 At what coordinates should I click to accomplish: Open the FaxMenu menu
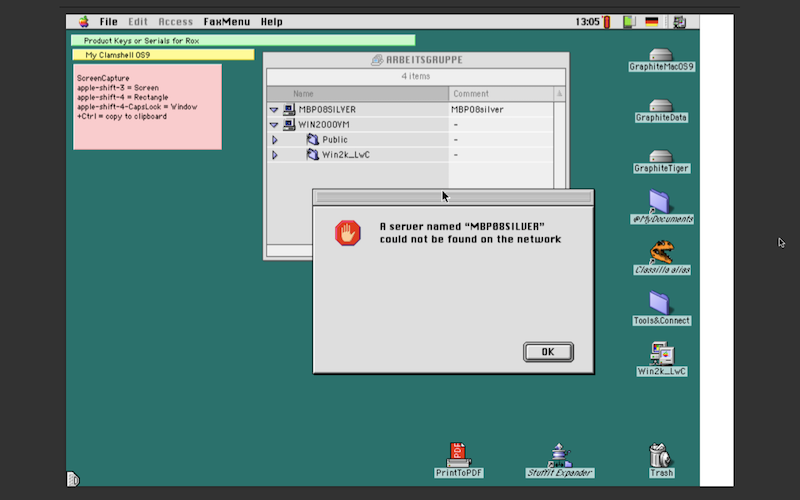tap(227, 21)
